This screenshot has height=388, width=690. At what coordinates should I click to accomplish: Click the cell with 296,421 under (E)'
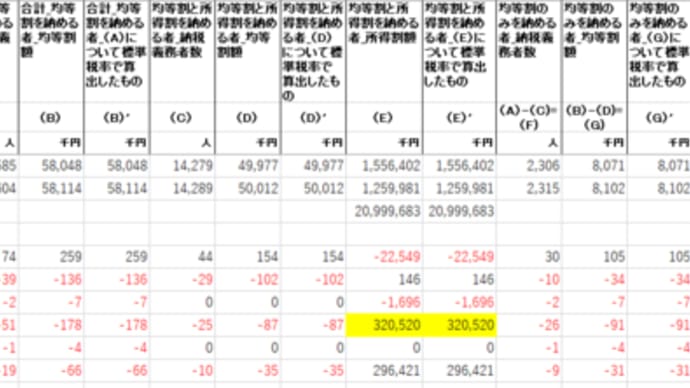[459, 371]
